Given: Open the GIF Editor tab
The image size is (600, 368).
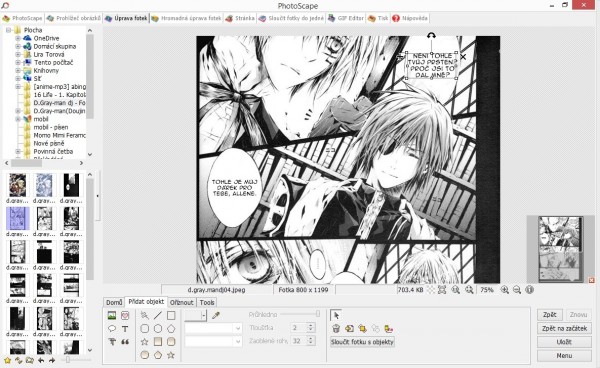Looking at the screenshot, I should point(346,18).
